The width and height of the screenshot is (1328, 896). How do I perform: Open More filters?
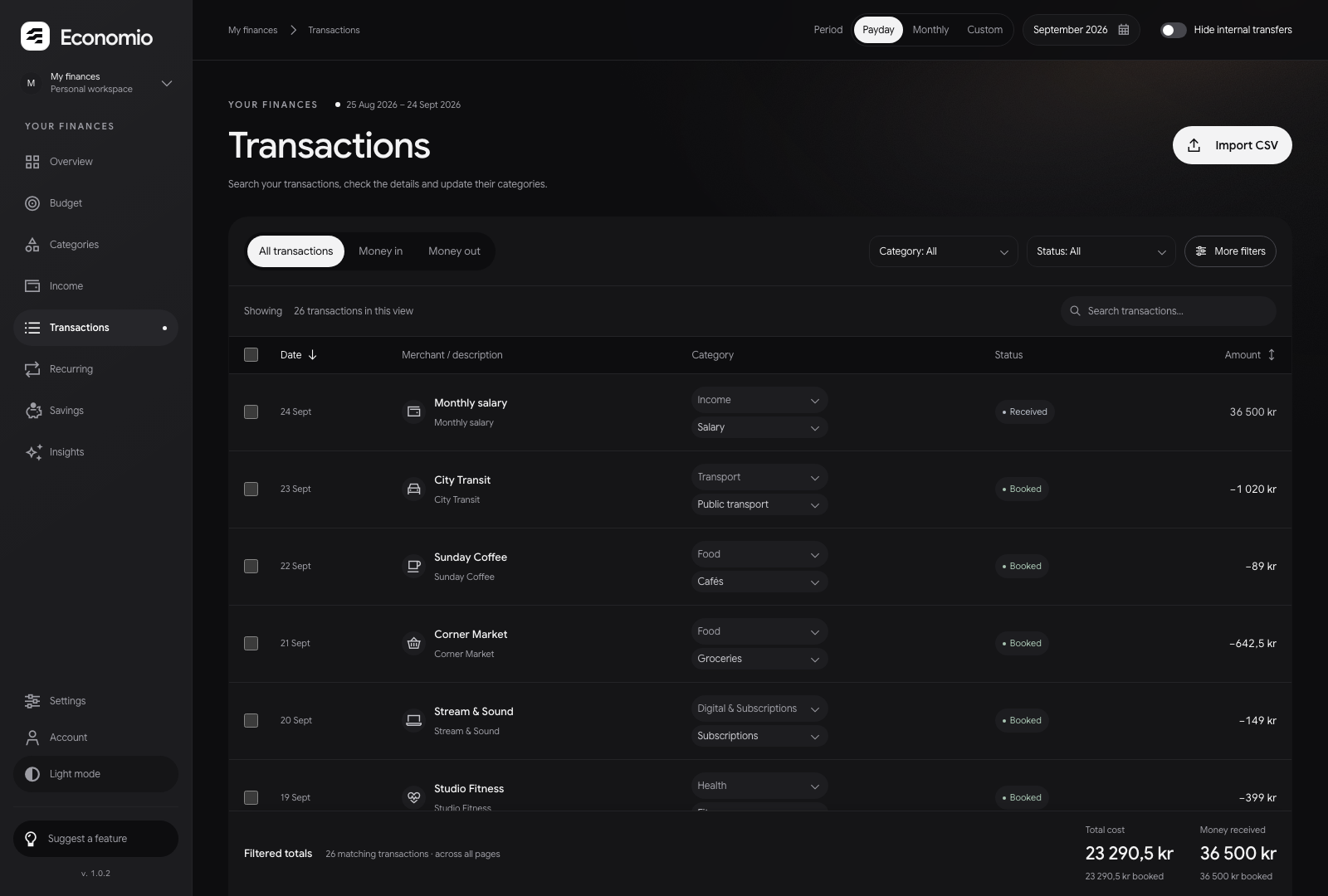click(x=1230, y=251)
